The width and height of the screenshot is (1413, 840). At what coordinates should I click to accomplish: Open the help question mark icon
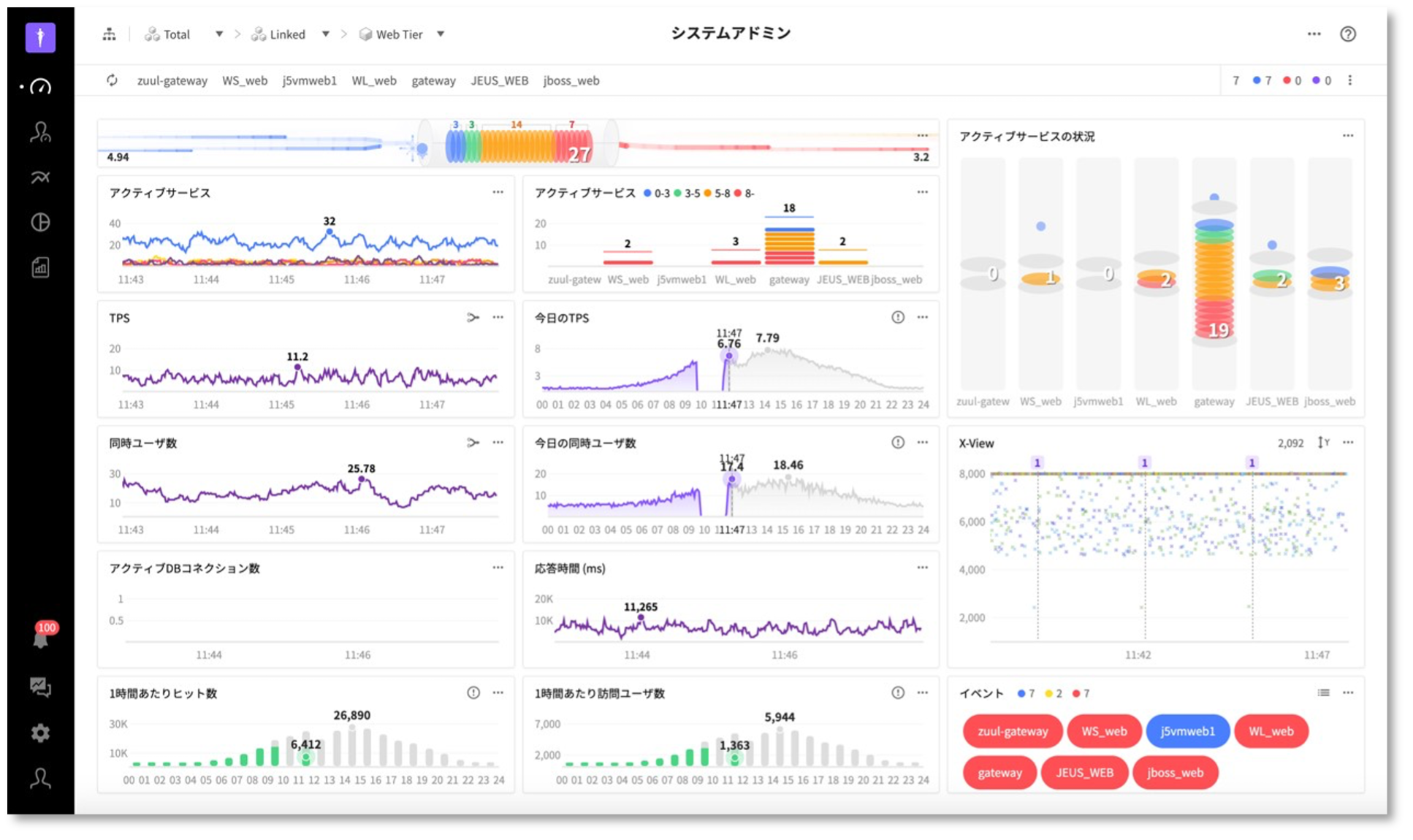click(x=1347, y=34)
